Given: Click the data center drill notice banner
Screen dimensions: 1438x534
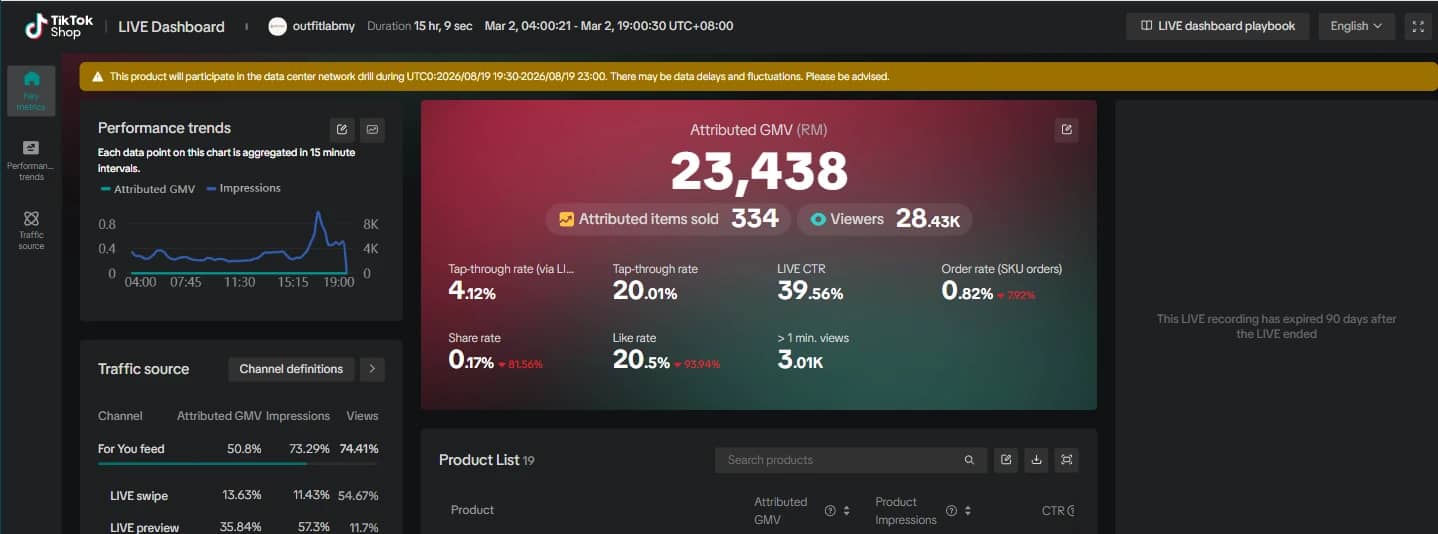Looking at the screenshot, I should pos(758,76).
